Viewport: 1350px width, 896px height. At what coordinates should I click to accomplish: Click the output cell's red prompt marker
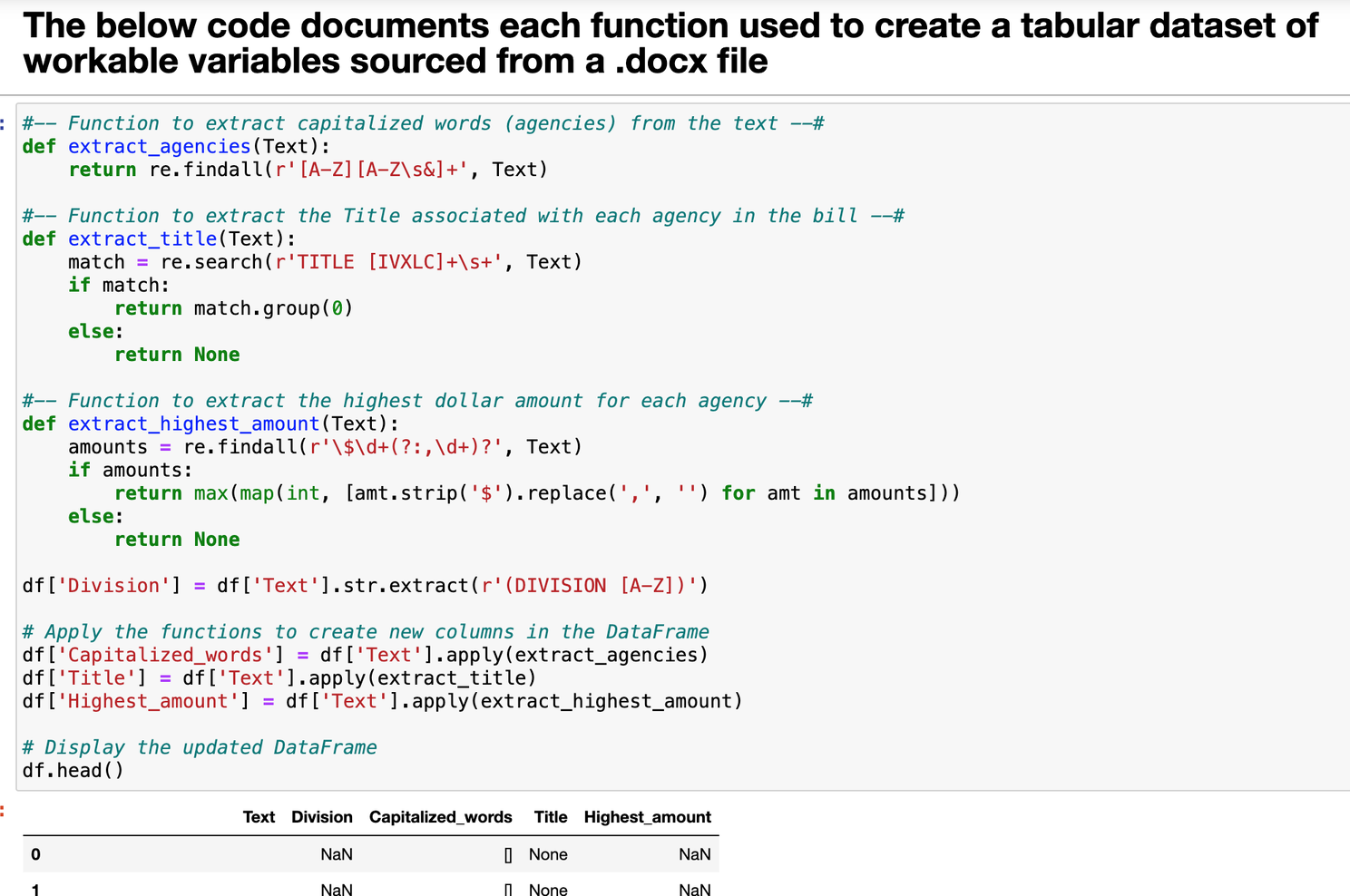point(4,810)
